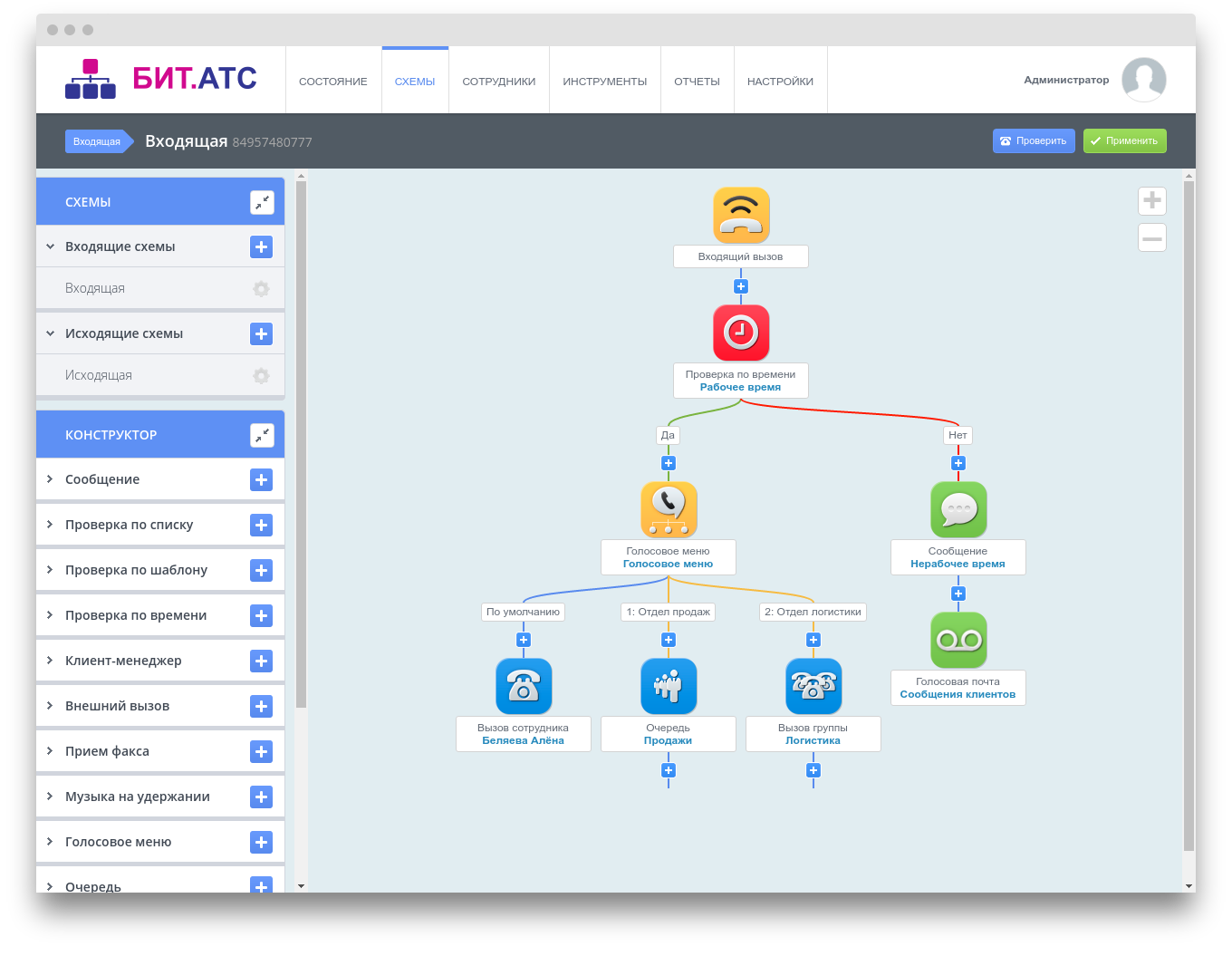This screenshot has height=956, width=1232.
Task: Click the Вызов сотрудника telephone icon
Action: 524,686
